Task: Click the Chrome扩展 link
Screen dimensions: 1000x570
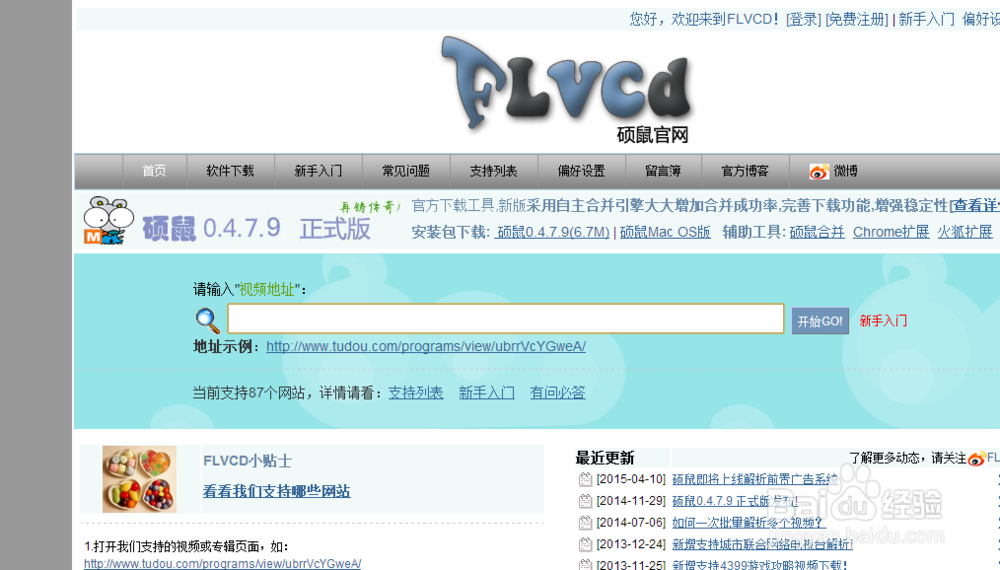Action: coord(891,232)
